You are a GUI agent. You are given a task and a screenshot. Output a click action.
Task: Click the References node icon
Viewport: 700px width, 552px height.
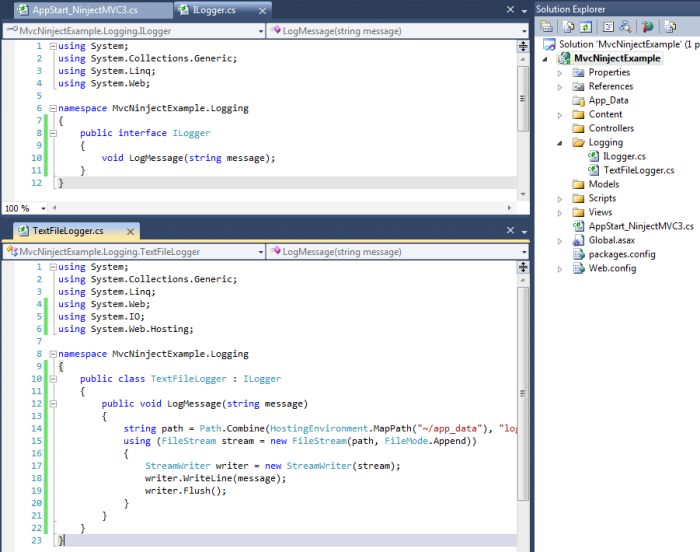pos(579,86)
